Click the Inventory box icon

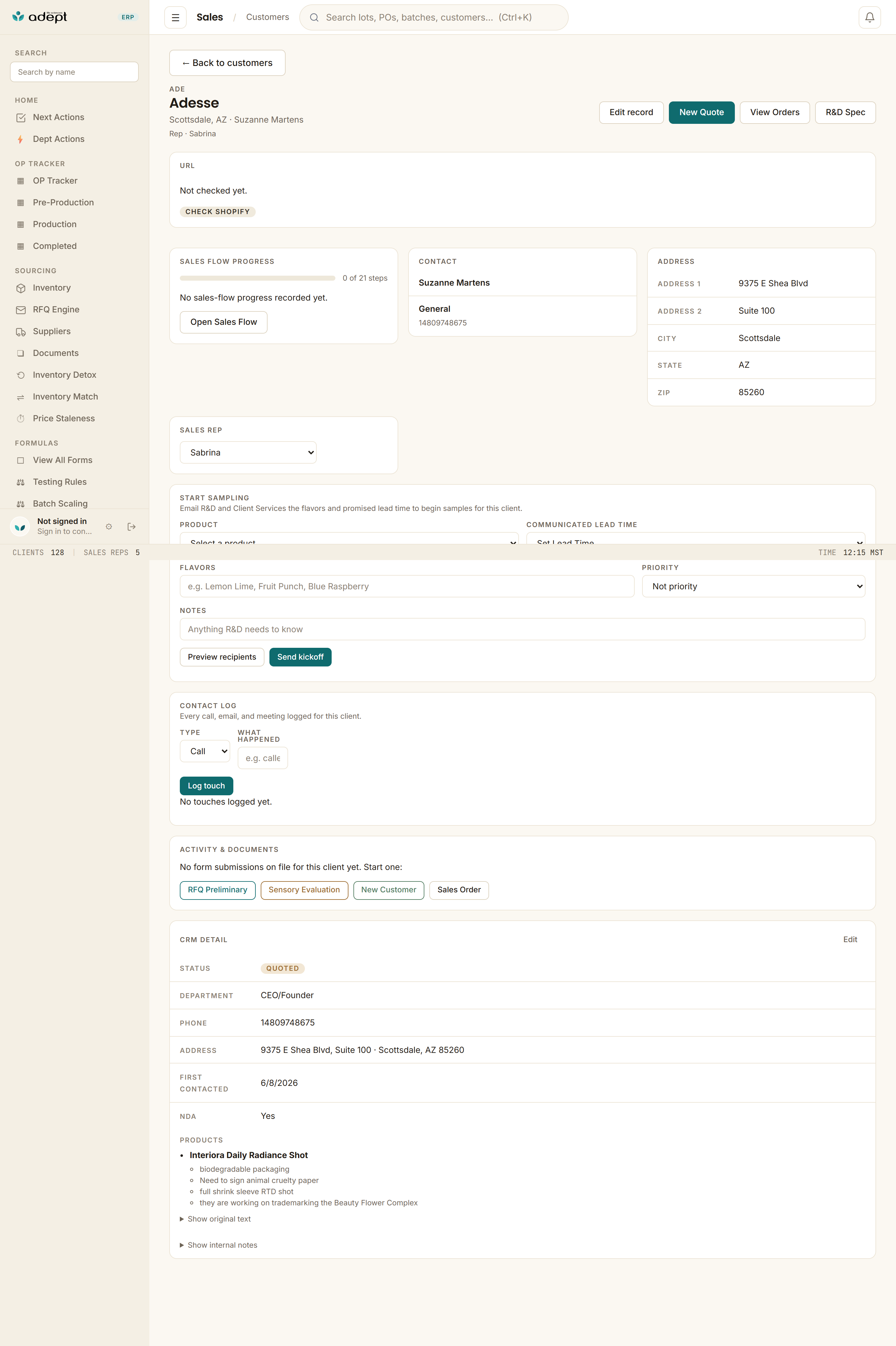coord(21,288)
